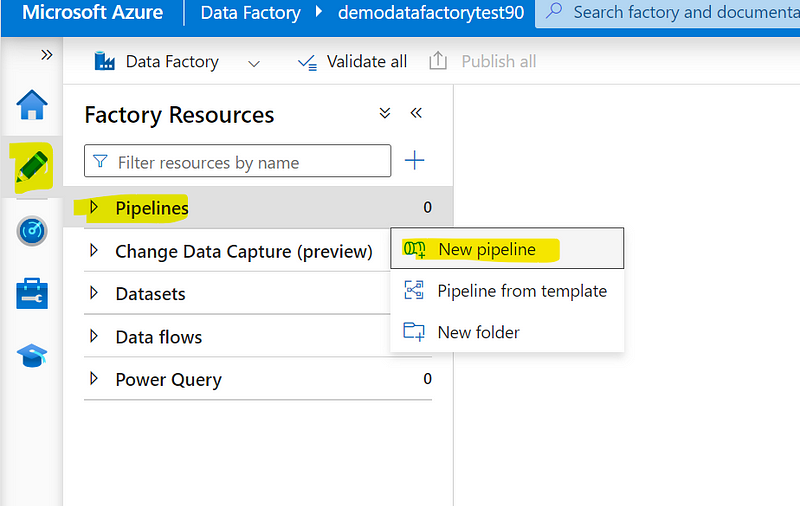800x506 pixels.
Task: Expand the left sidebar with double chevron
Action: [x=46, y=55]
